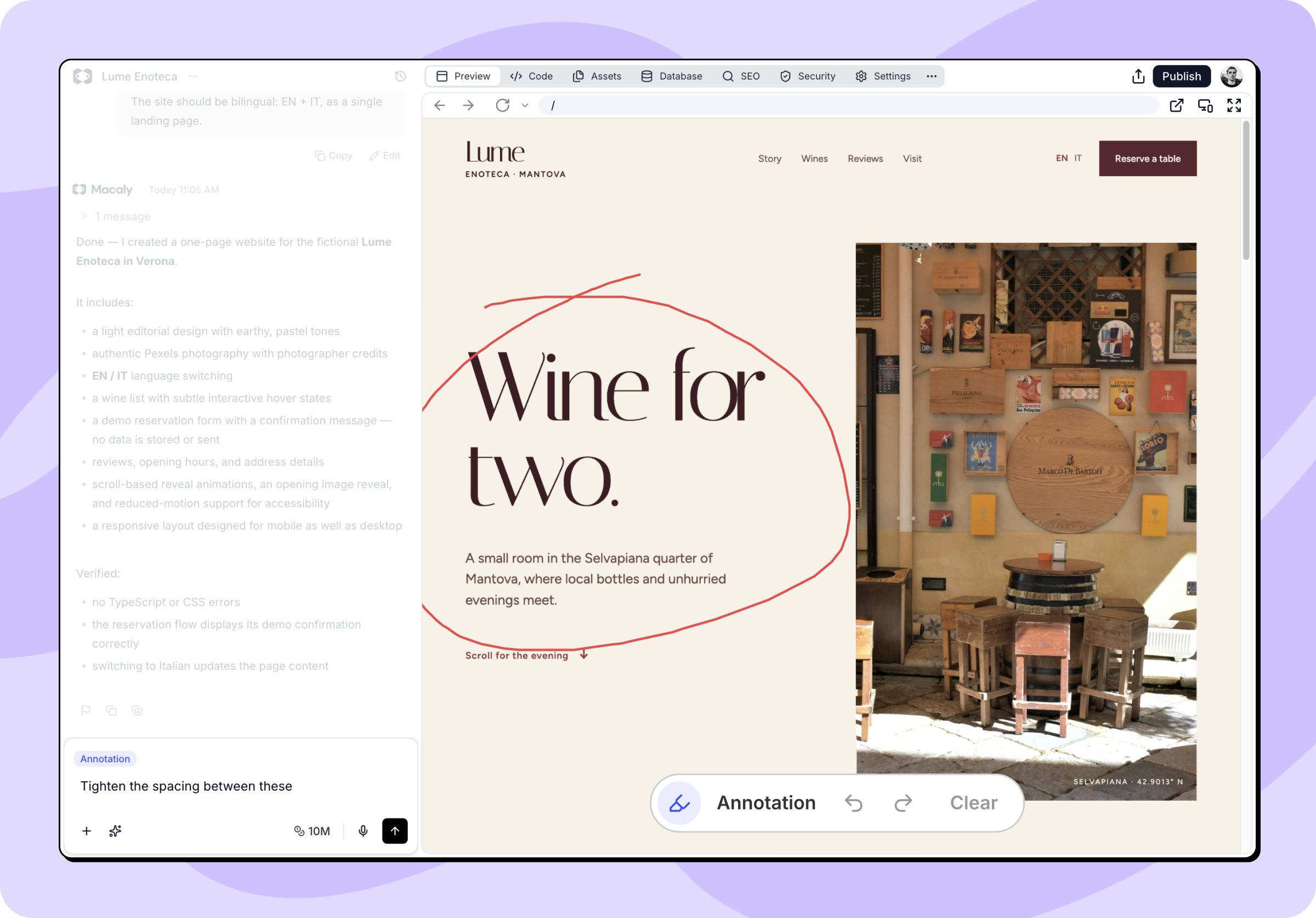Go back in the preview browser
Image resolution: width=1316 pixels, height=918 pixels.
coord(440,105)
